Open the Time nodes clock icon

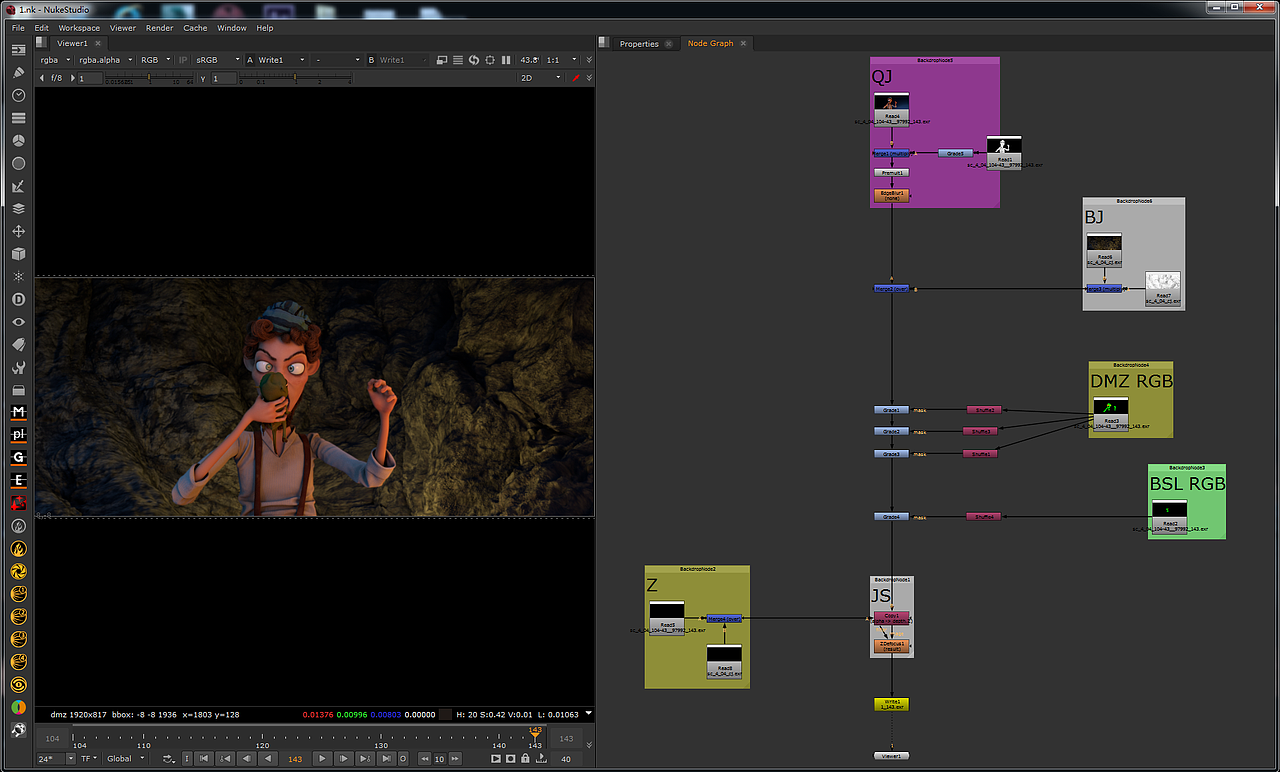coord(18,95)
